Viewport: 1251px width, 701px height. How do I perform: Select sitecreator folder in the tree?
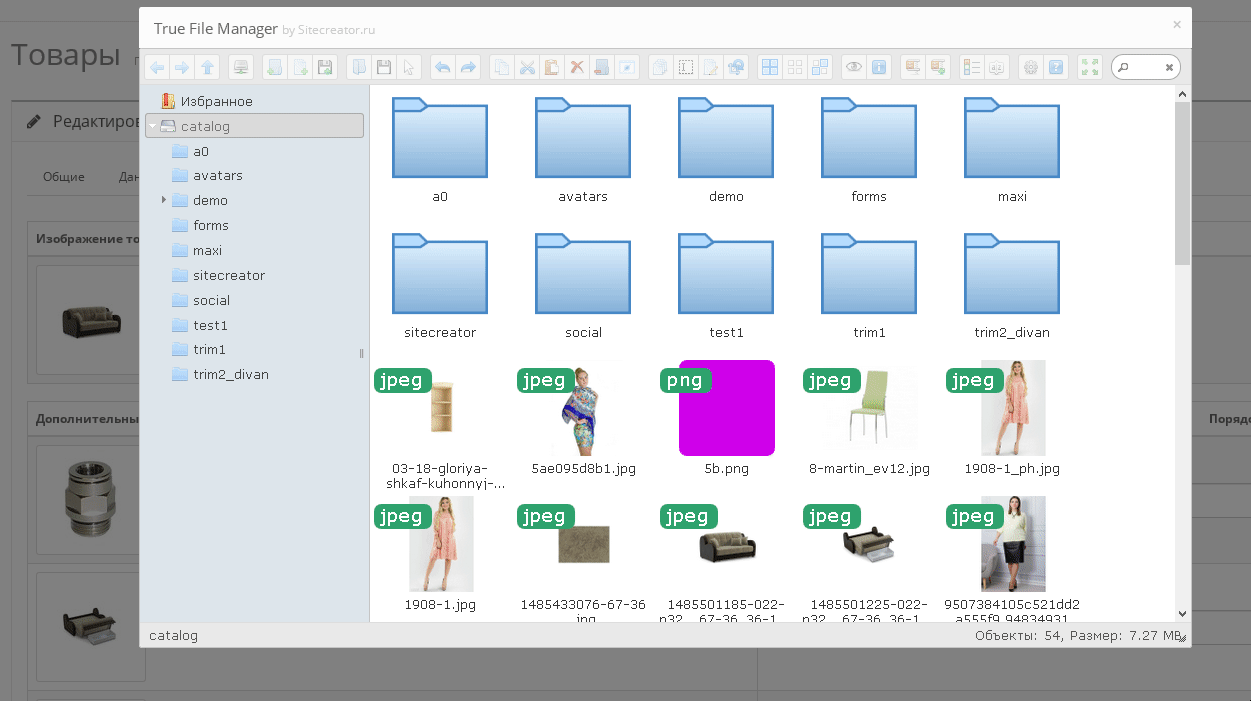(228, 275)
